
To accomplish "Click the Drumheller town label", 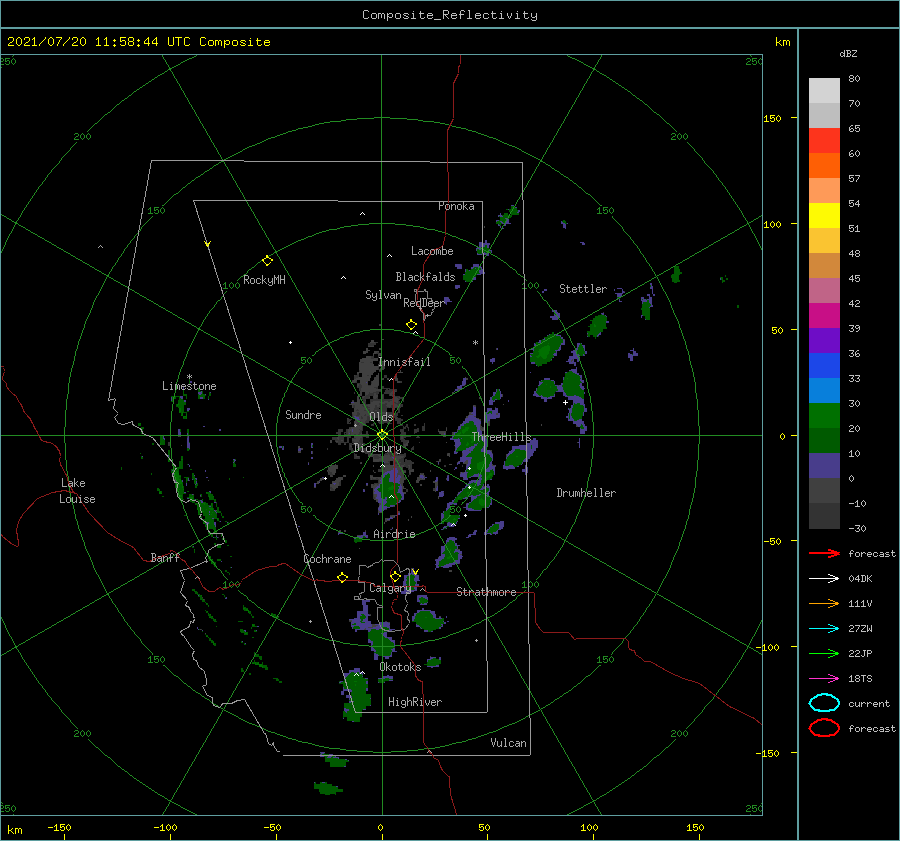I will (586, 493).
